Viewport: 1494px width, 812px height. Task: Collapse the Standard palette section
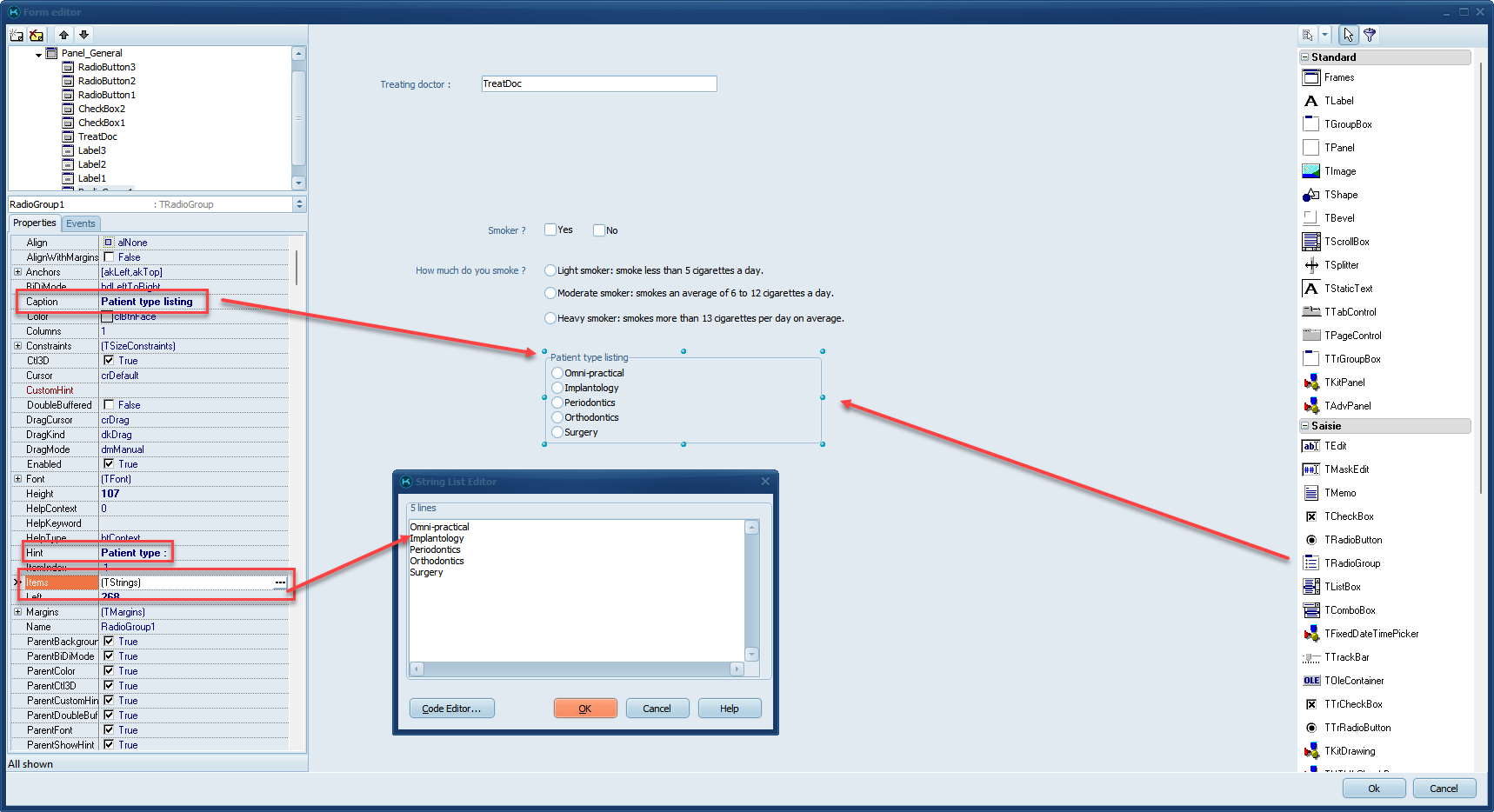coord(1304,57)
